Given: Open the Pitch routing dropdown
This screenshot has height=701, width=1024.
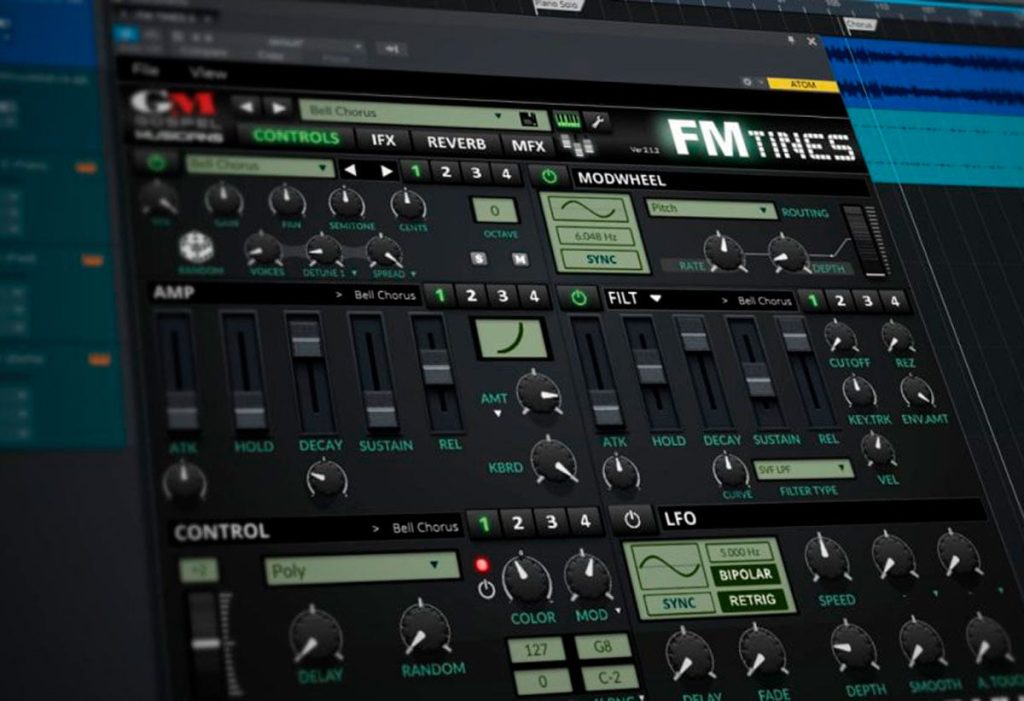Looking at the screenshot, I should click(710, 209).
